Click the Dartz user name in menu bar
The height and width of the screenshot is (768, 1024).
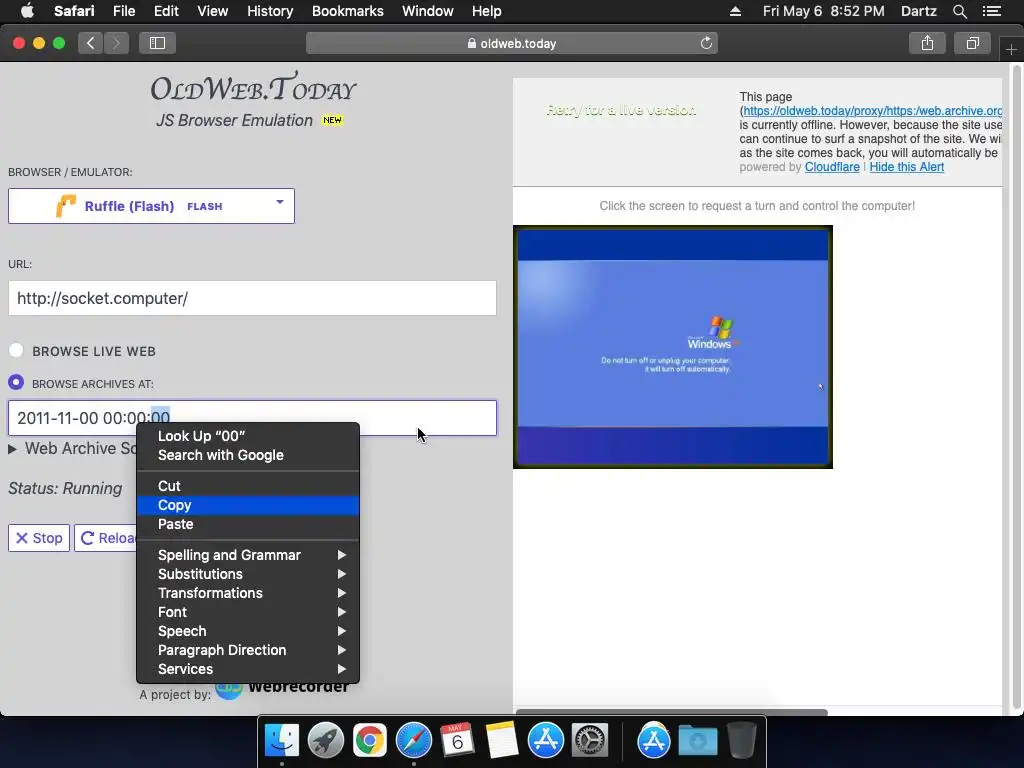[918, 11]
